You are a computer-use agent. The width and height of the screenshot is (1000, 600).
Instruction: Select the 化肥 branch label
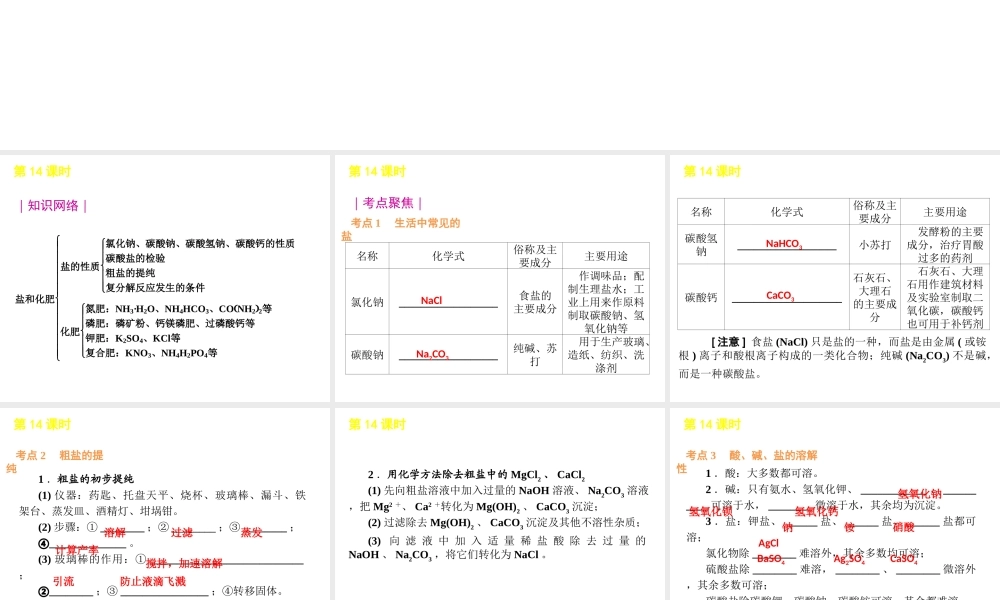pyautogui.click(x=70, y=332)
